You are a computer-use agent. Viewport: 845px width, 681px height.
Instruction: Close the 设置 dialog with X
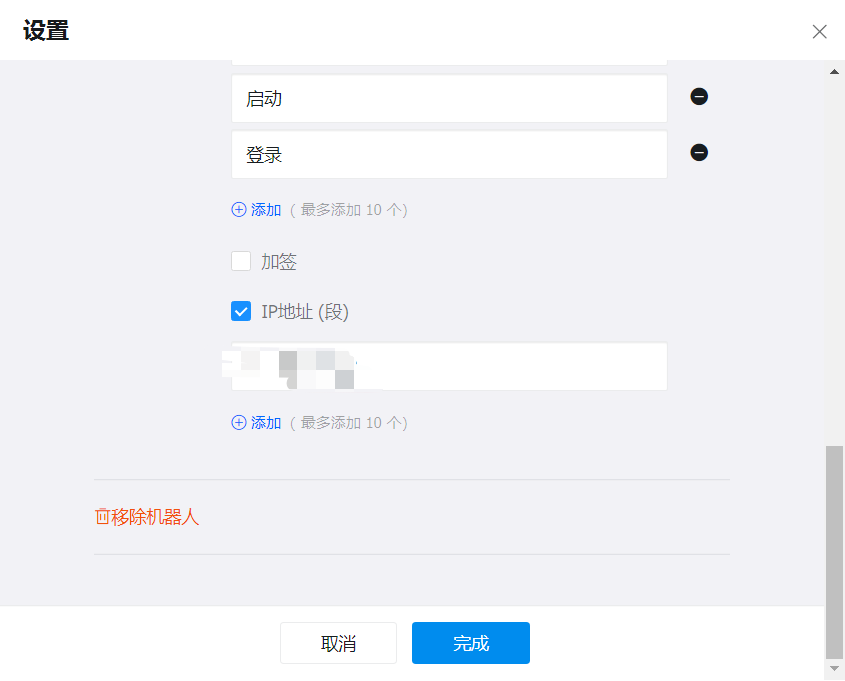click(x=819, y=32)
